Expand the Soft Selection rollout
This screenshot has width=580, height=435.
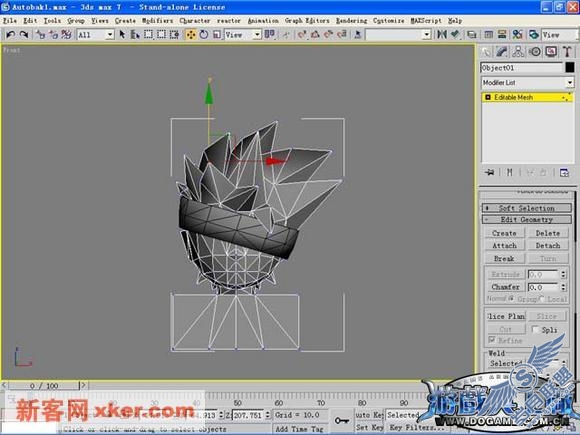point(527,208)
